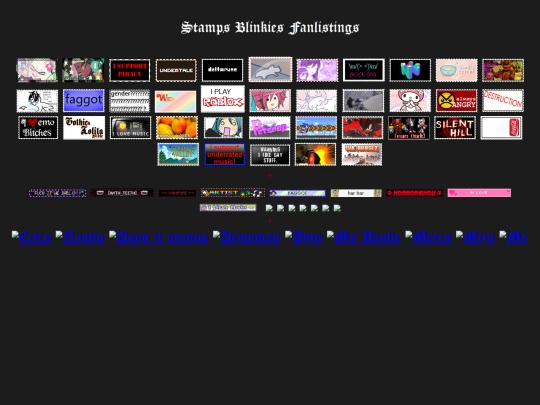The width and height of the screenshot is (540, 405).
Task: Open the Stardew Valley stamp
Action: tap(178, 154)
